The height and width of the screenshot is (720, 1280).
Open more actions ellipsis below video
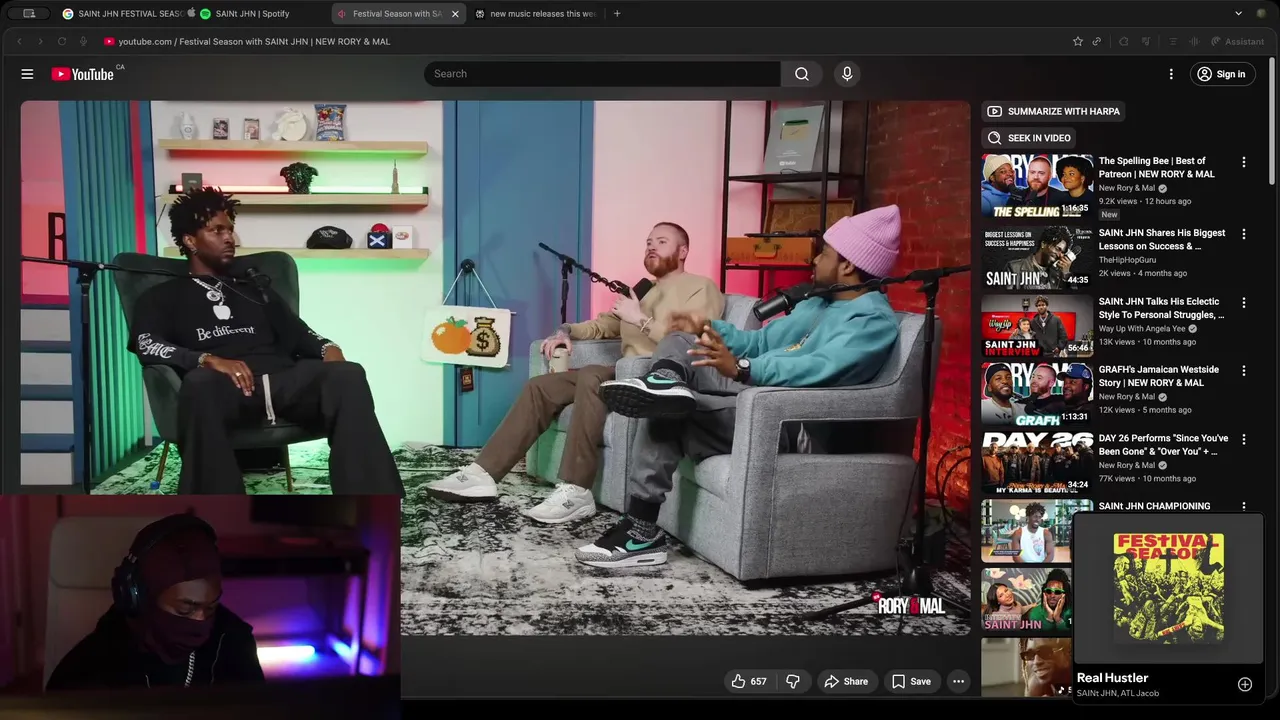tap(958, 681)
